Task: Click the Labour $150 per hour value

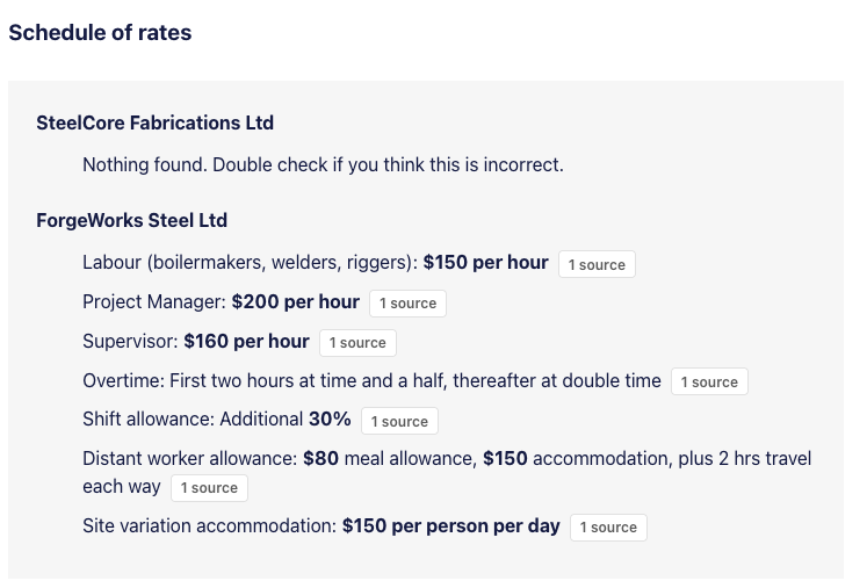Action: click(x=485, y=263)
